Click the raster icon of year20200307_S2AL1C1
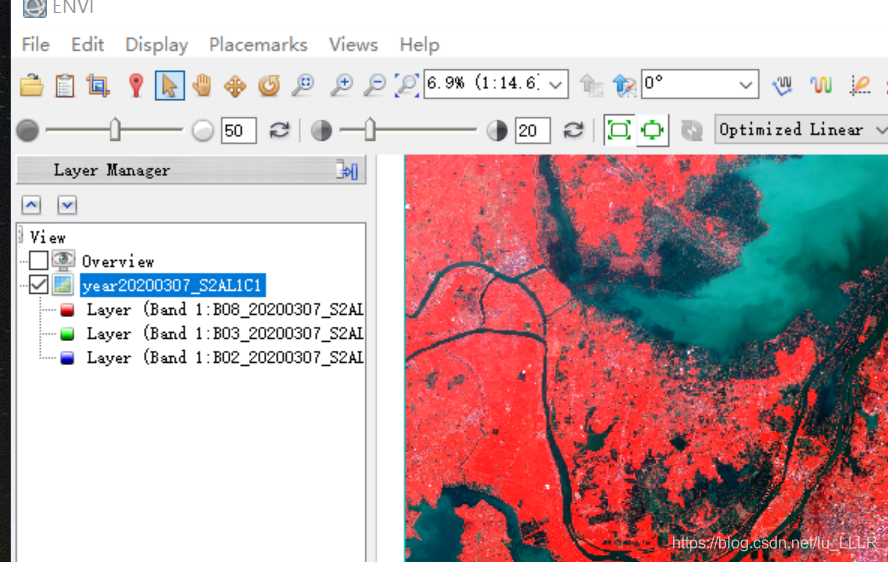The image size is (888, 562). click(63, 284)
